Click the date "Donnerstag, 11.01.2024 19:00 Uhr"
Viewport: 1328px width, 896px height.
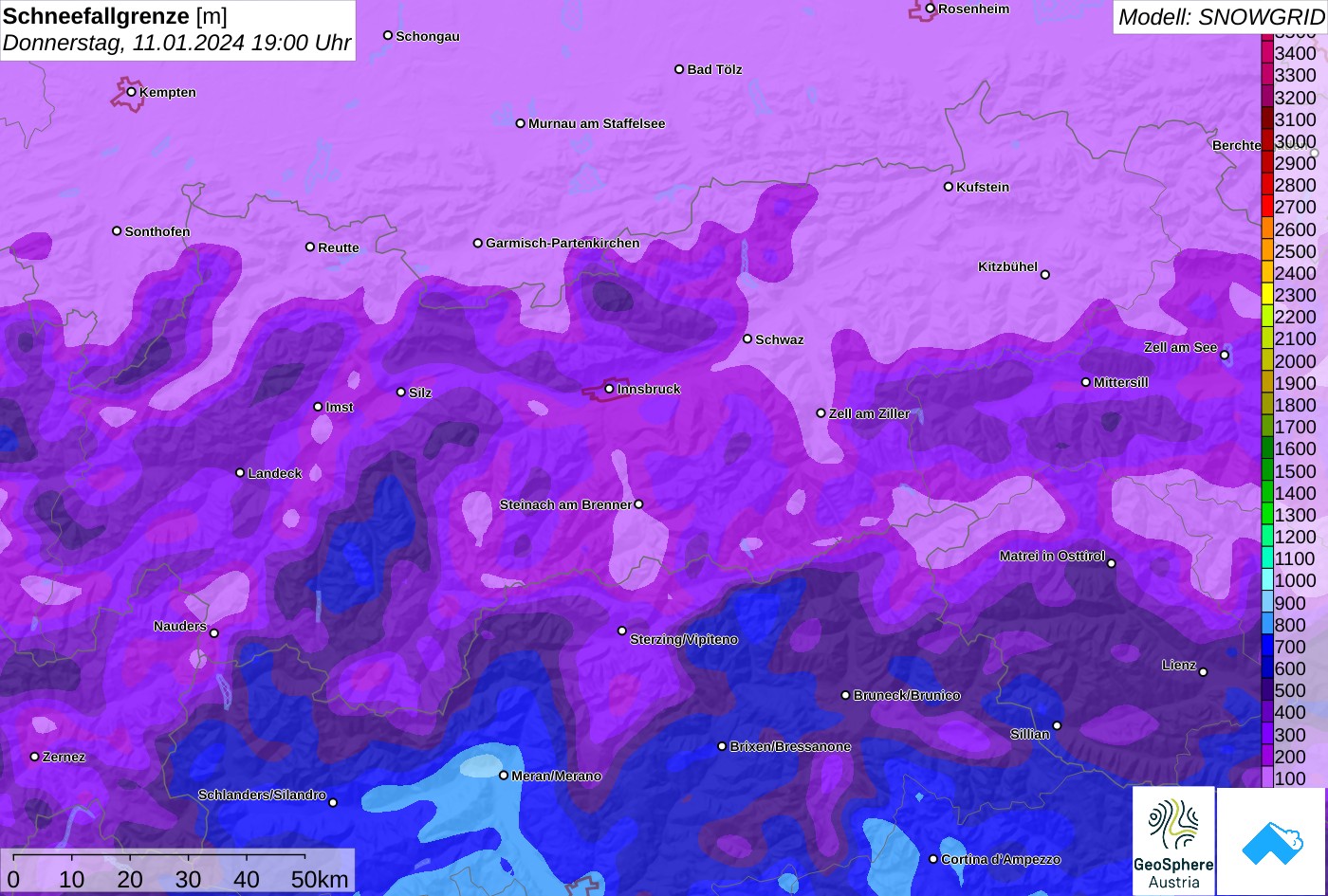(177, 43)
